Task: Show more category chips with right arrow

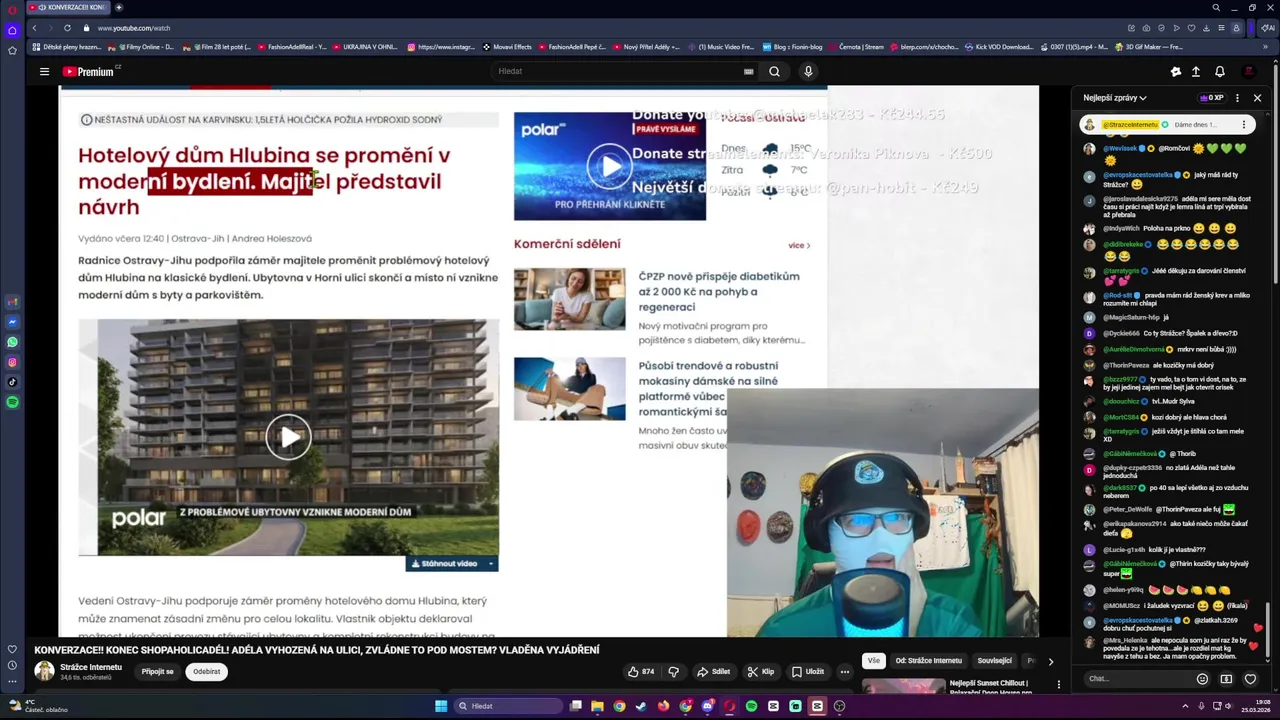Action: pyautogui.click(x=1050, y=661)
